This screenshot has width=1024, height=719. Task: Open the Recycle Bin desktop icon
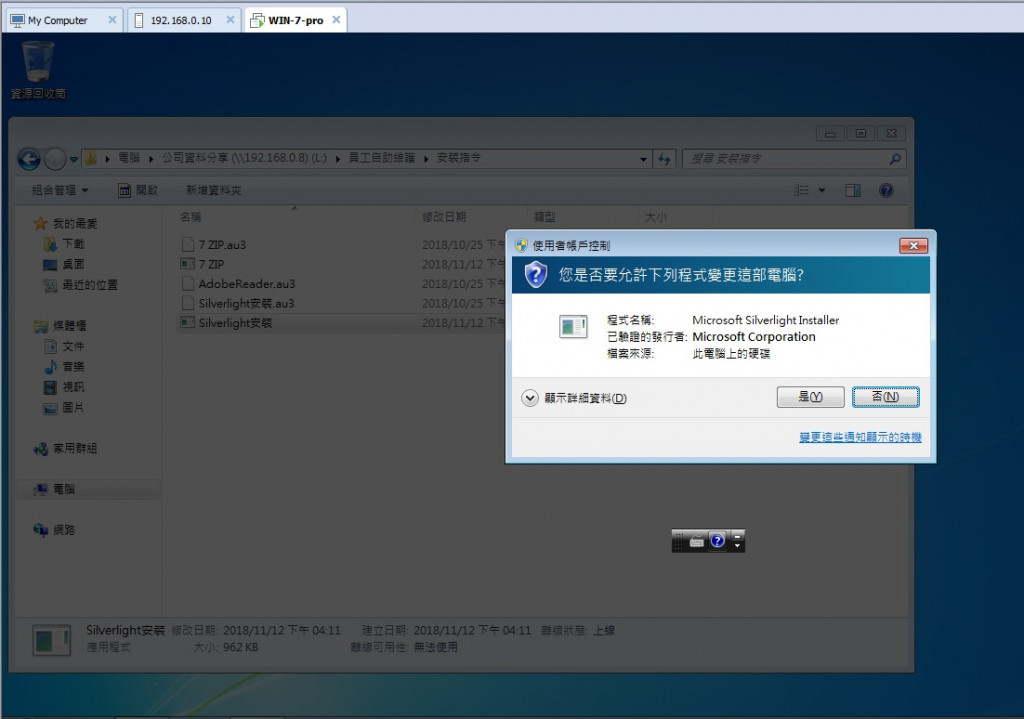pyautogui.click(x=38, y=69)
